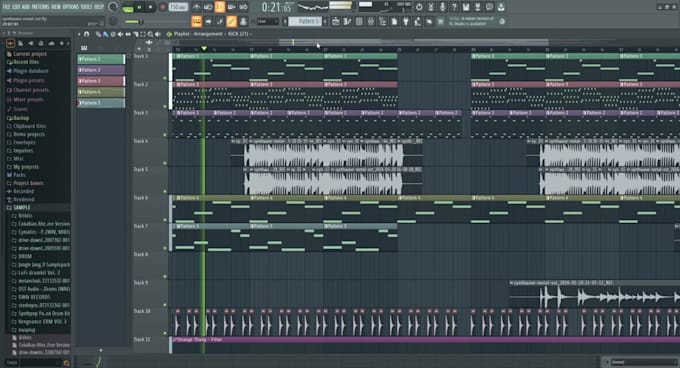Open the Packs folder in browser
This screenshot has width=680, height=368.
[20, 175]
